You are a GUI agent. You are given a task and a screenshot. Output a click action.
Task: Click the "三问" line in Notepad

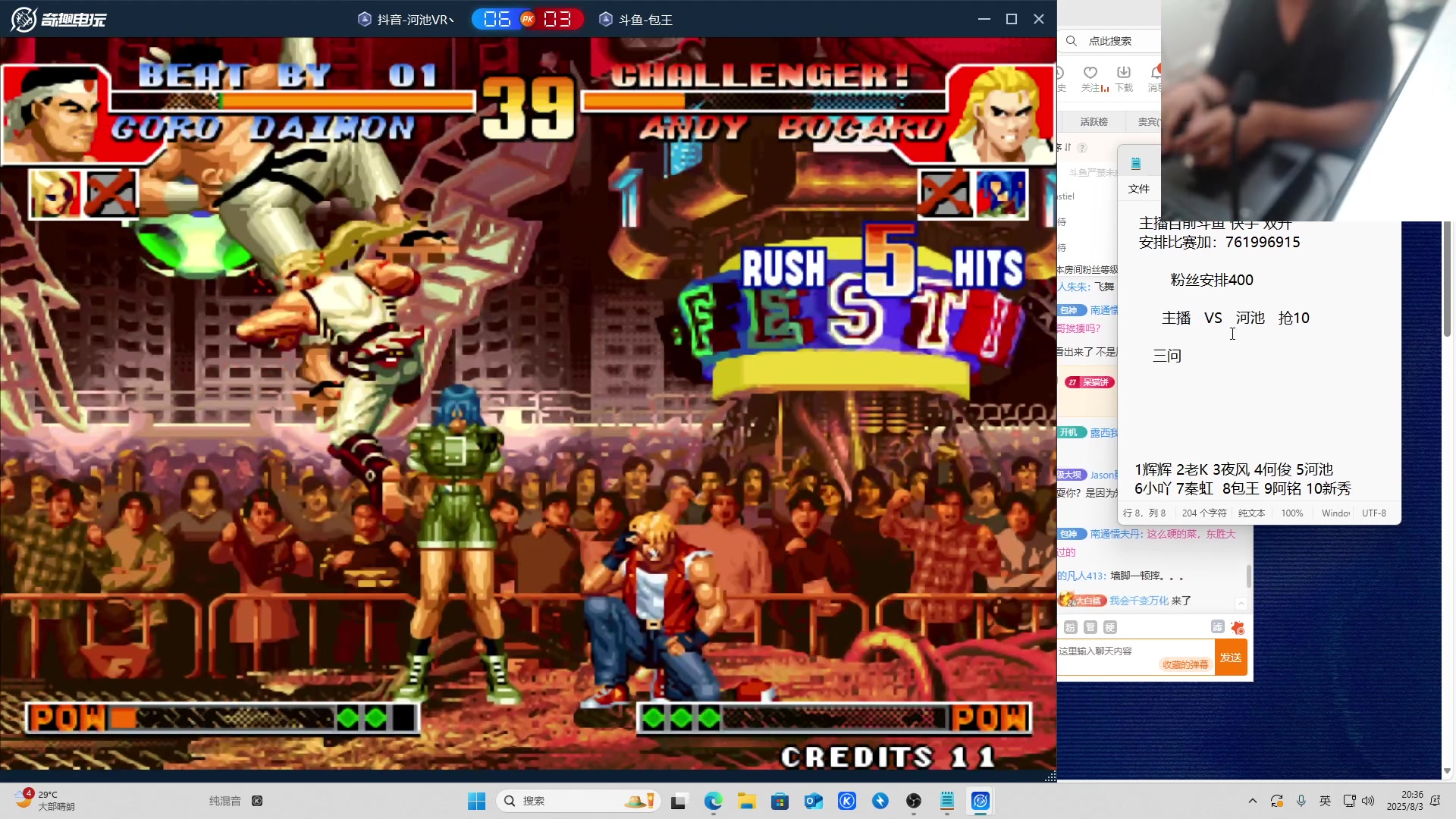tap(1167, 356)
